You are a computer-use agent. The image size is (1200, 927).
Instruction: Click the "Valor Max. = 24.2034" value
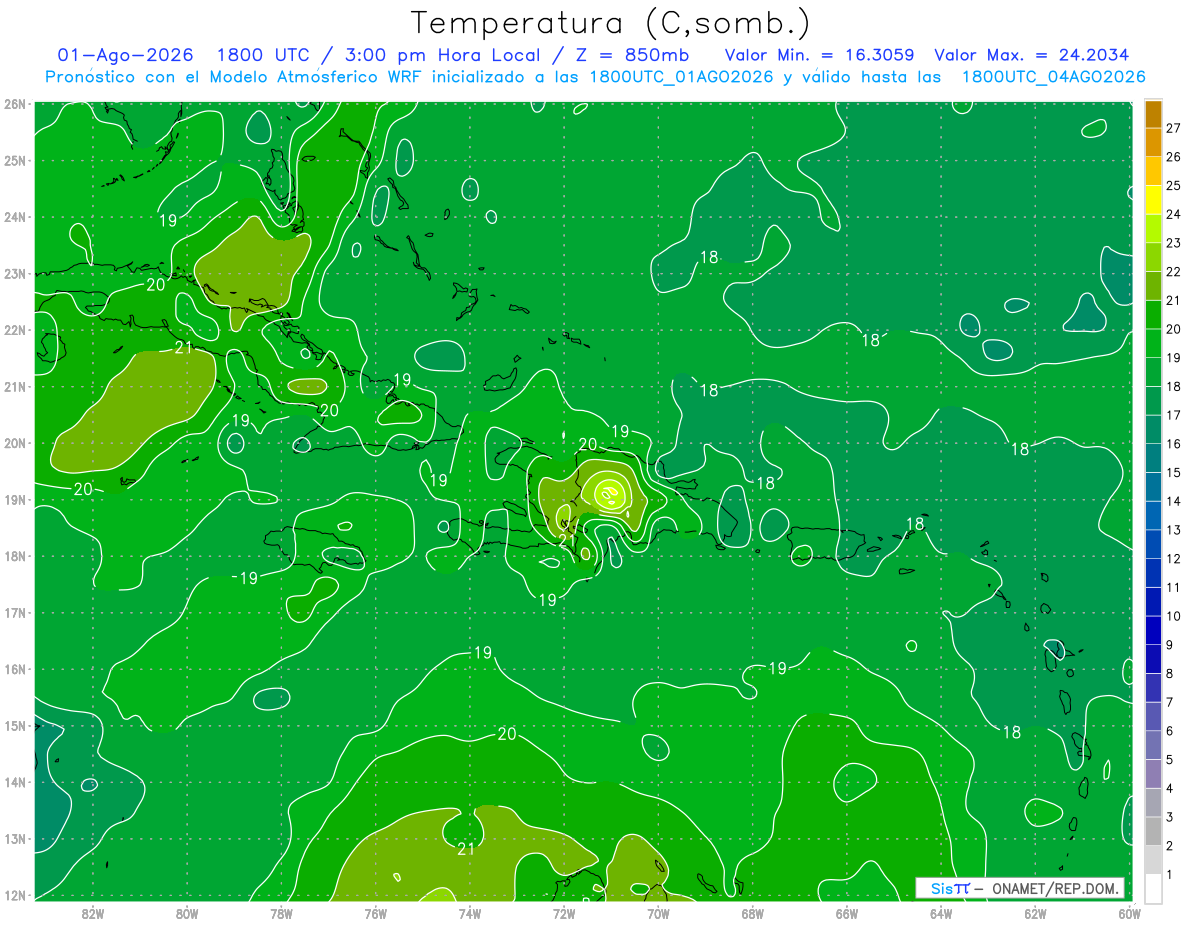pos(1032,55)
